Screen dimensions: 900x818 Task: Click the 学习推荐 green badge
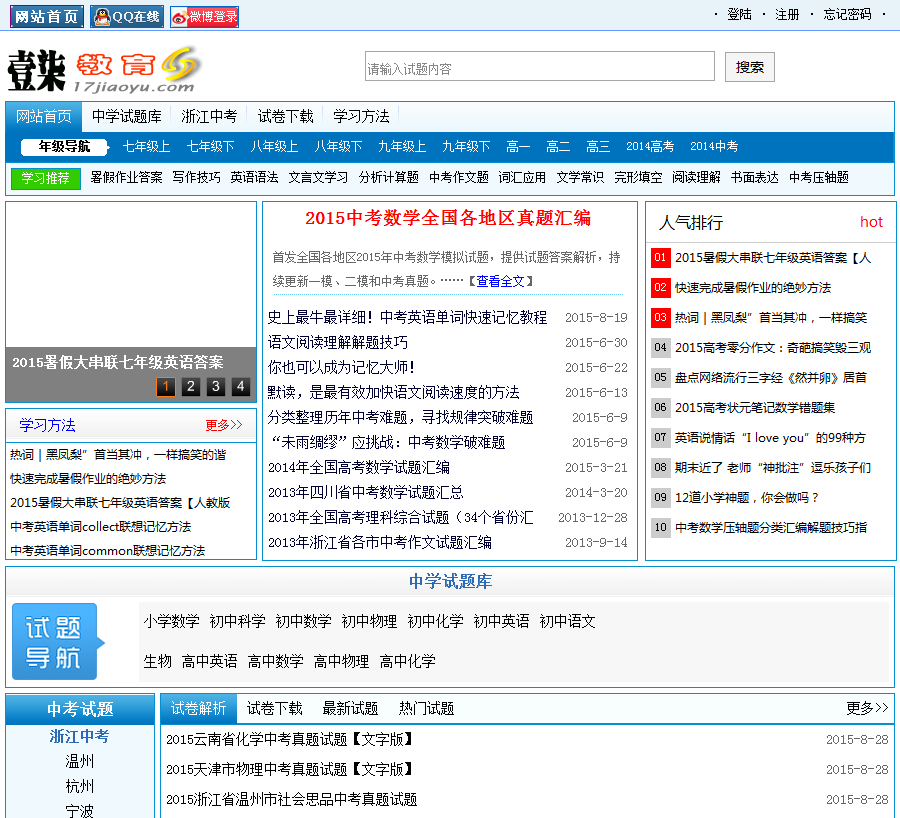(x=45, y=178)
